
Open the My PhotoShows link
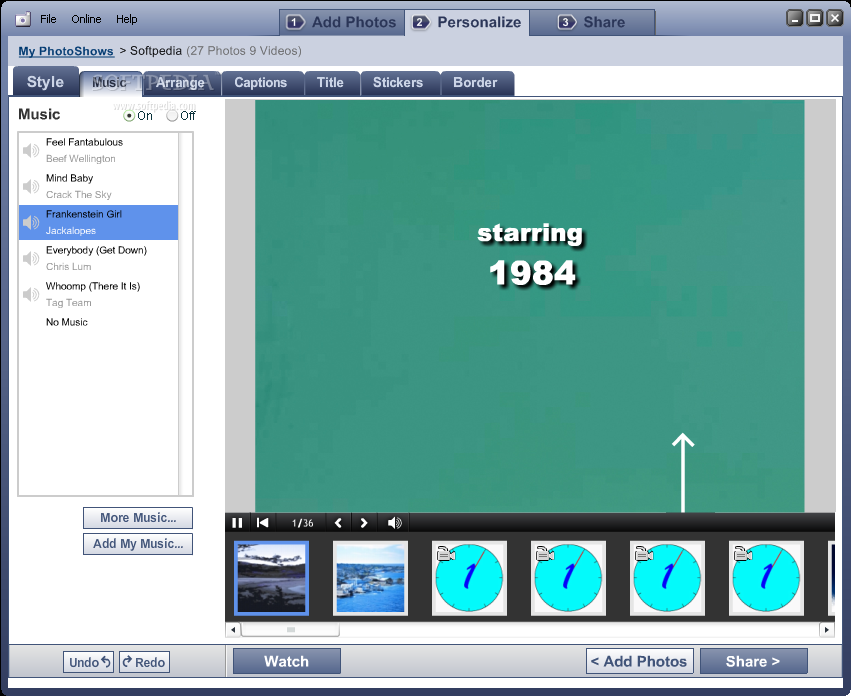[x=66, y=51]
